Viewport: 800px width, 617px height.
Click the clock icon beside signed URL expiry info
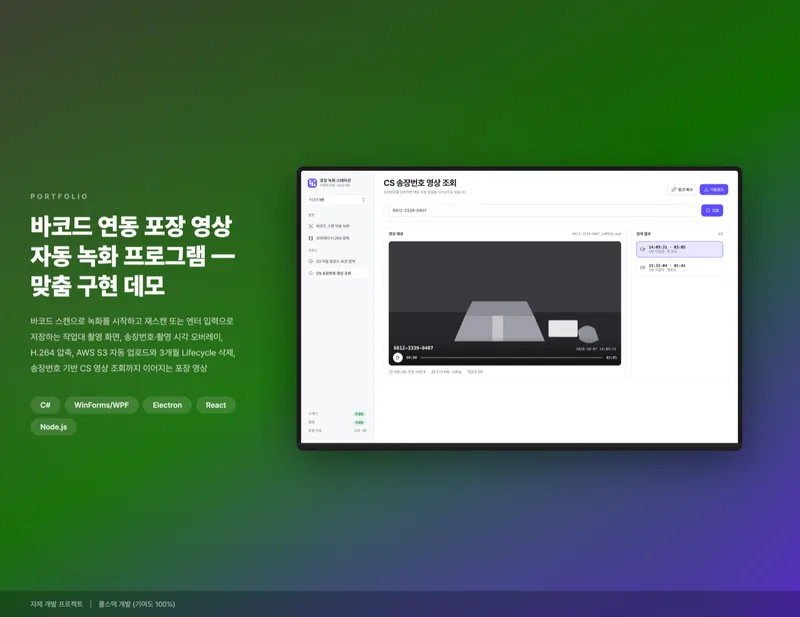coord(391,372)
